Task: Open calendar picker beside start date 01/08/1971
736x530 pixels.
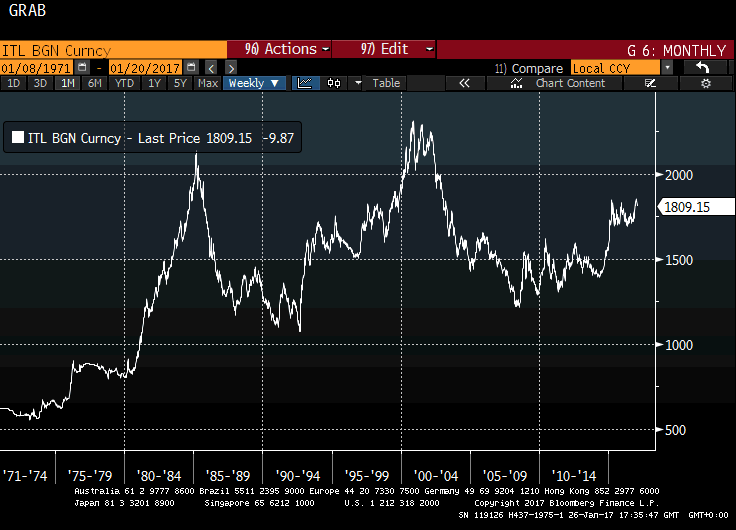Action: point(82,67)
